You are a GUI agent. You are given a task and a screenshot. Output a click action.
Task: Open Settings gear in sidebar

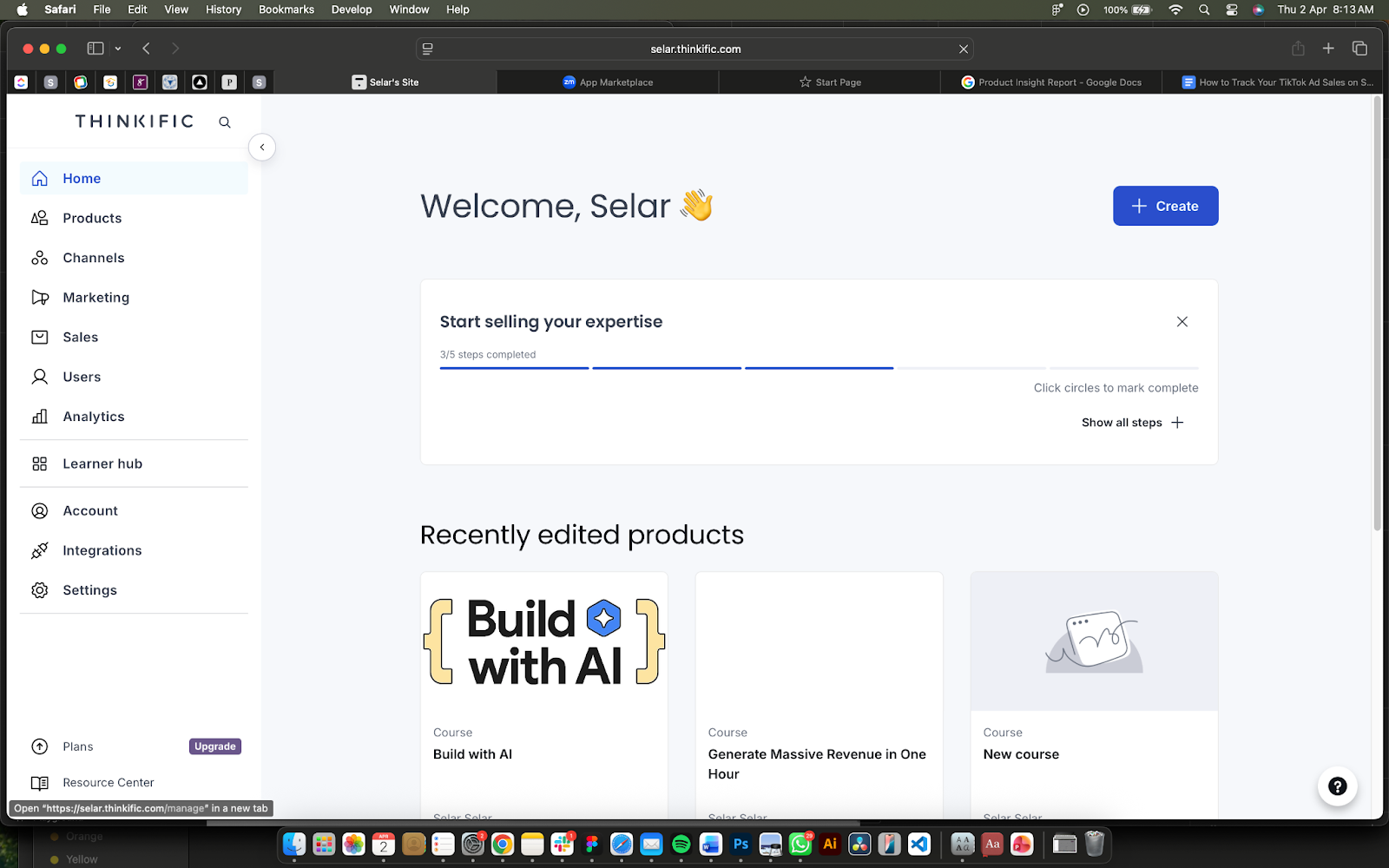point(40,590)
